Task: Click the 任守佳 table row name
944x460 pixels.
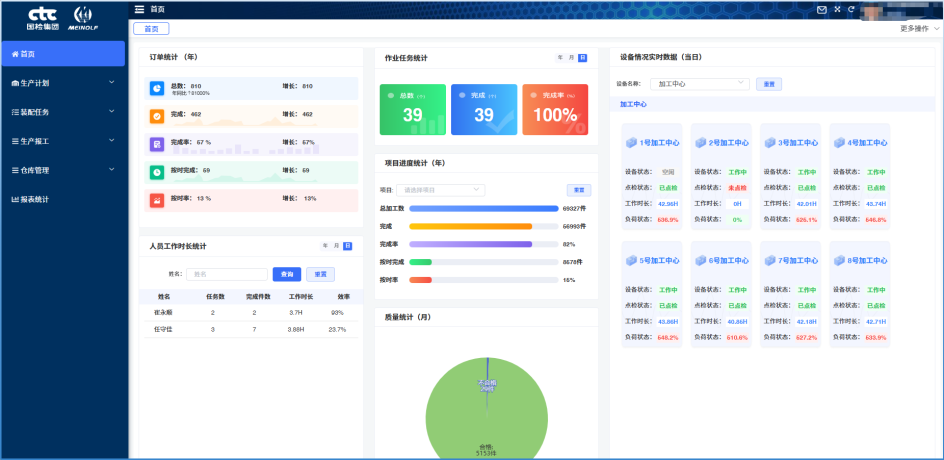Action: click(x=164, y=329)
